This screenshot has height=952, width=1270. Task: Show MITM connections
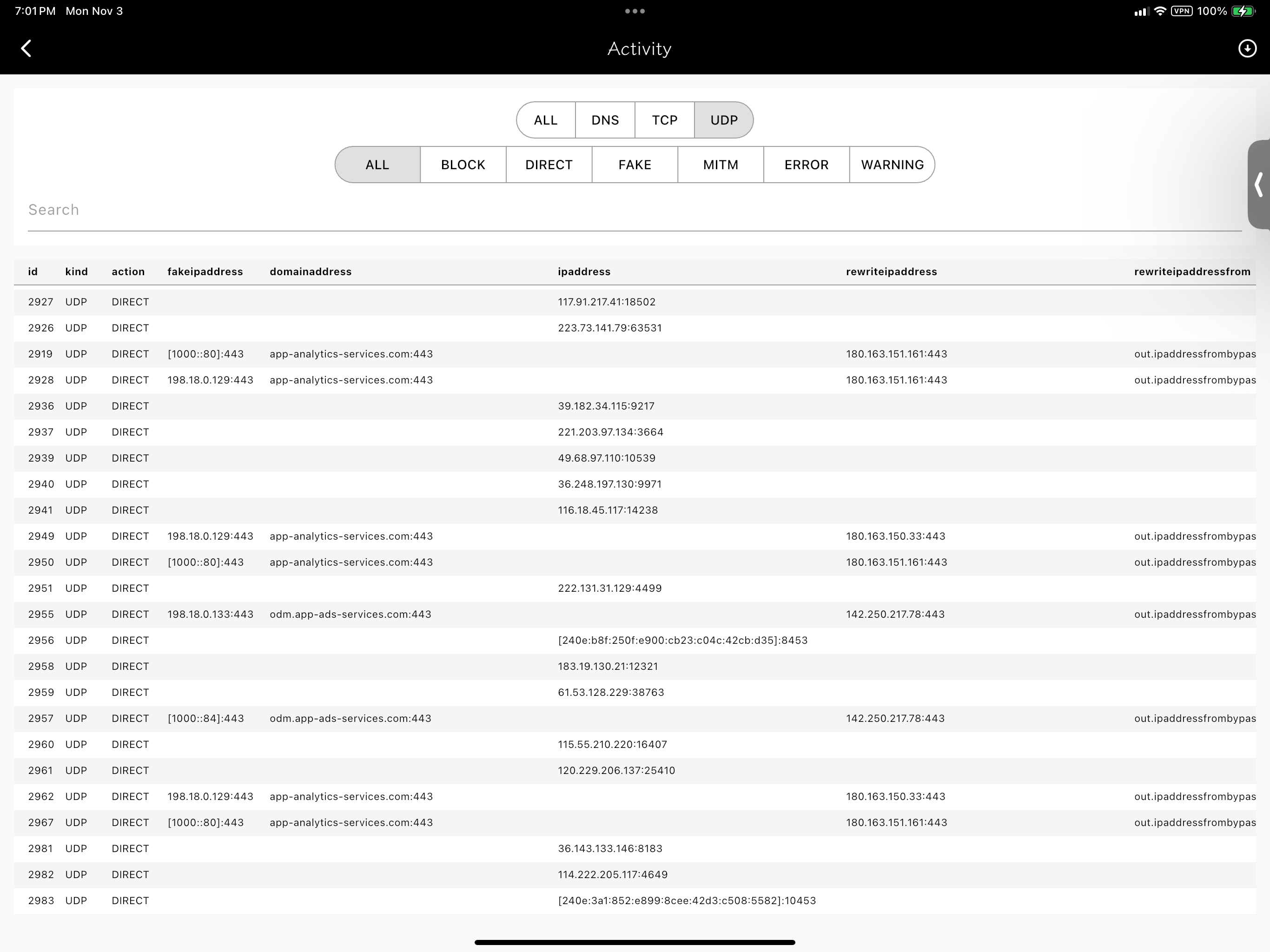[721, 165]
